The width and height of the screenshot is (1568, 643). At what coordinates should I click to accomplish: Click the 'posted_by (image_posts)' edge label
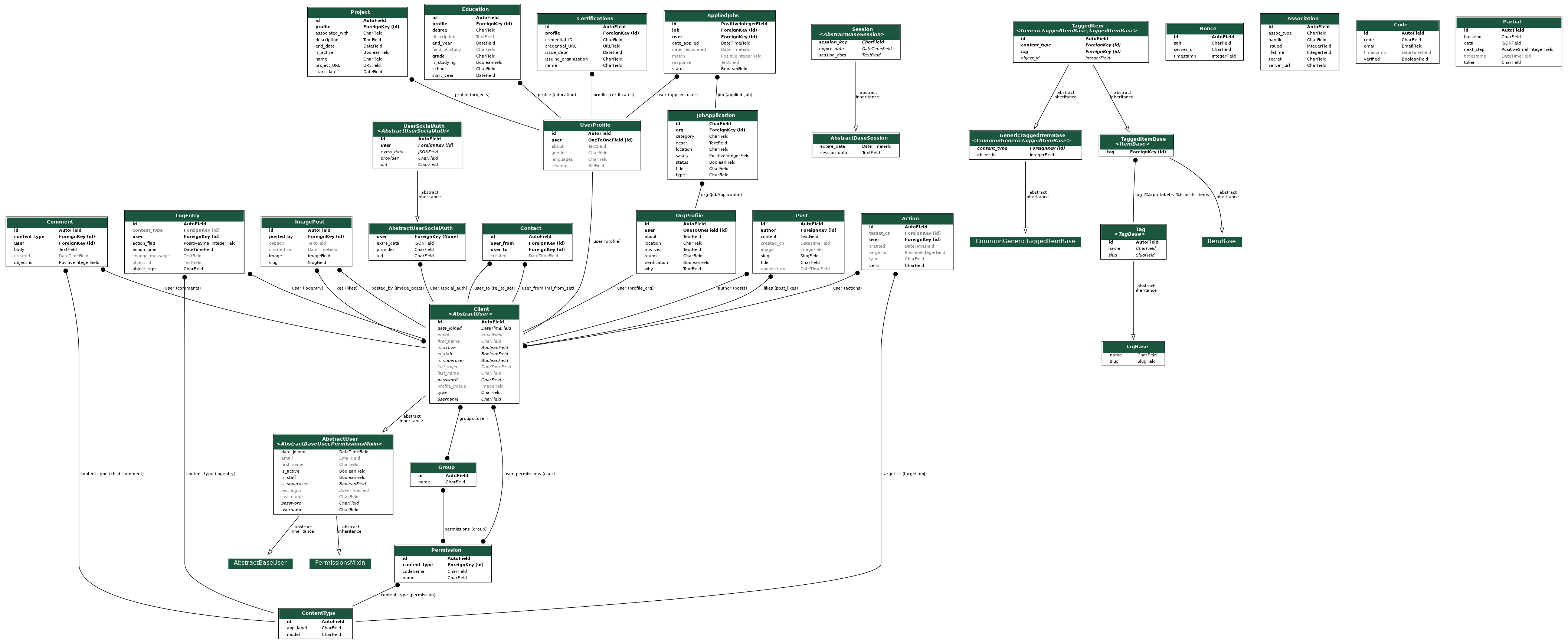click(397, 288)
